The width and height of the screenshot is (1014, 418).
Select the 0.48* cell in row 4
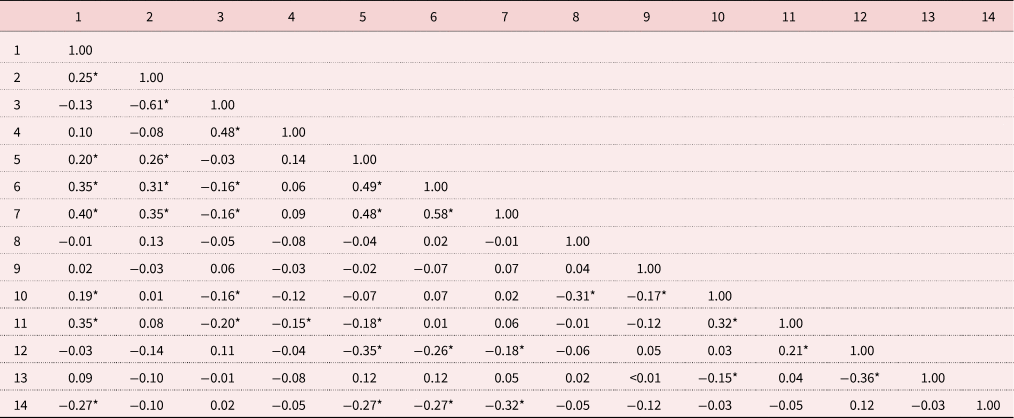(x=223, y=131)
